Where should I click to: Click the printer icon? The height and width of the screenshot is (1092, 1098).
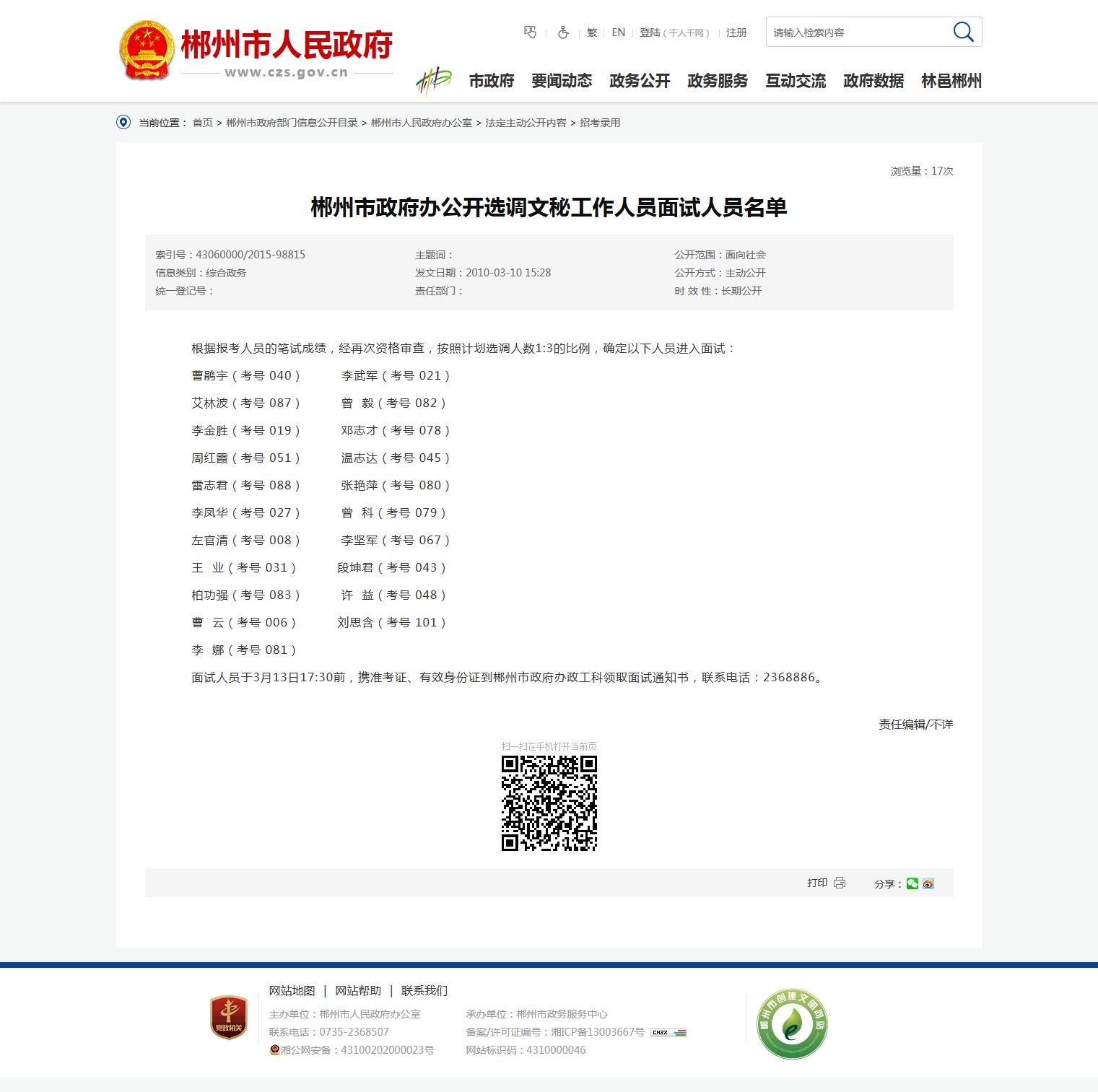840,883
